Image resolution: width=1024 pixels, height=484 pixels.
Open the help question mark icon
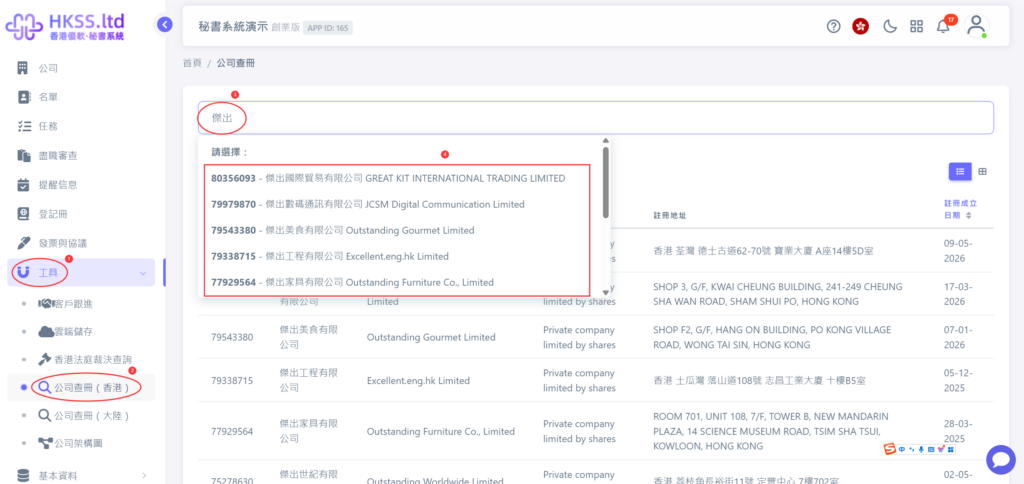point(833,26)
